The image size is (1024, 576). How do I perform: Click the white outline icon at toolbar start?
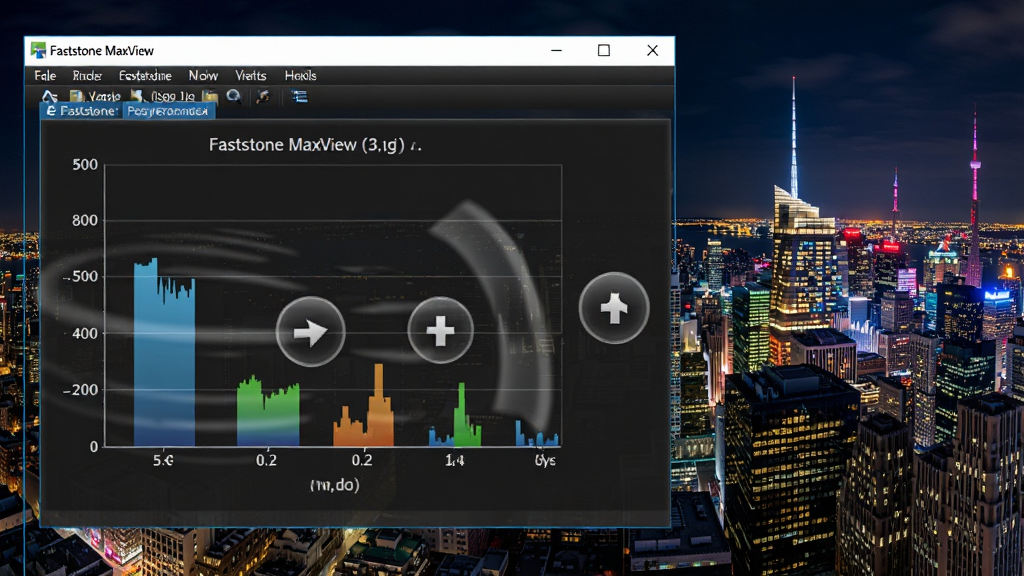(x=50, y=97)
